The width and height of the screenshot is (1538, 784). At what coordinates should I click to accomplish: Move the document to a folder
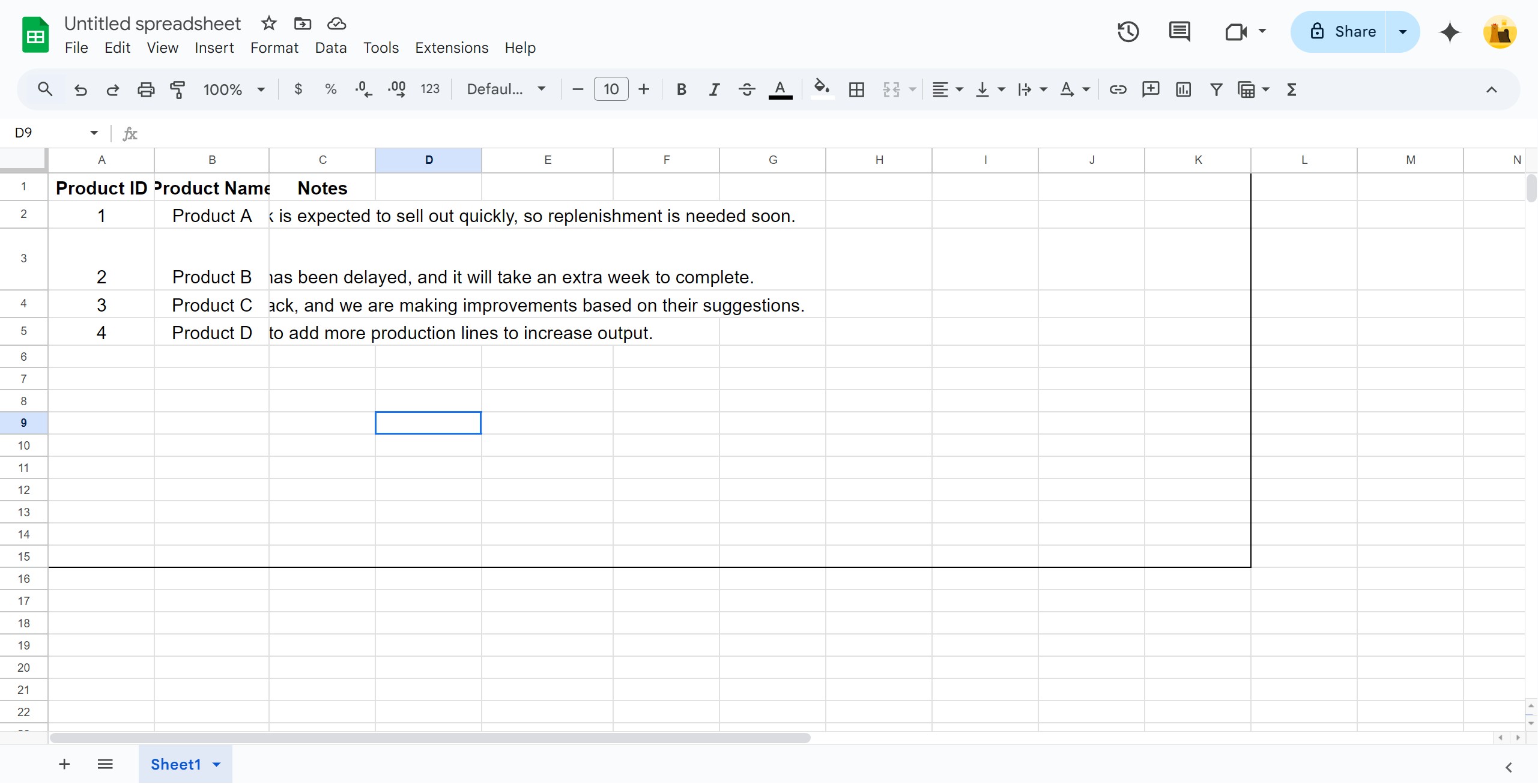click(302, 23)
